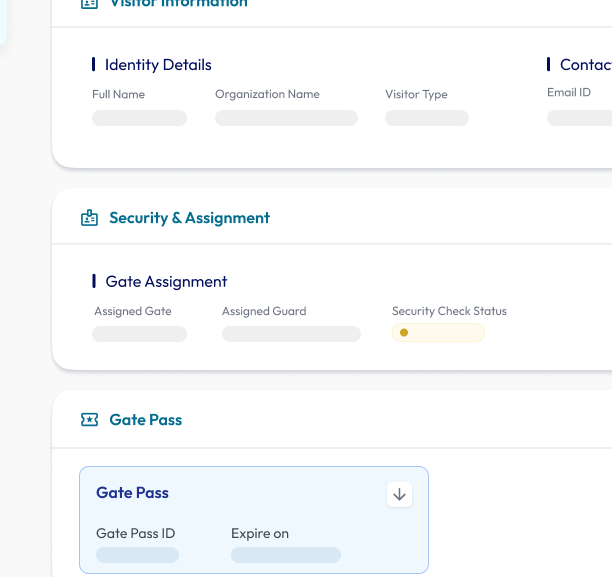Click the Gate Pass download arrow button
Image resolution: width=612 pixels, height=577 pixels.
click(399, 494)
